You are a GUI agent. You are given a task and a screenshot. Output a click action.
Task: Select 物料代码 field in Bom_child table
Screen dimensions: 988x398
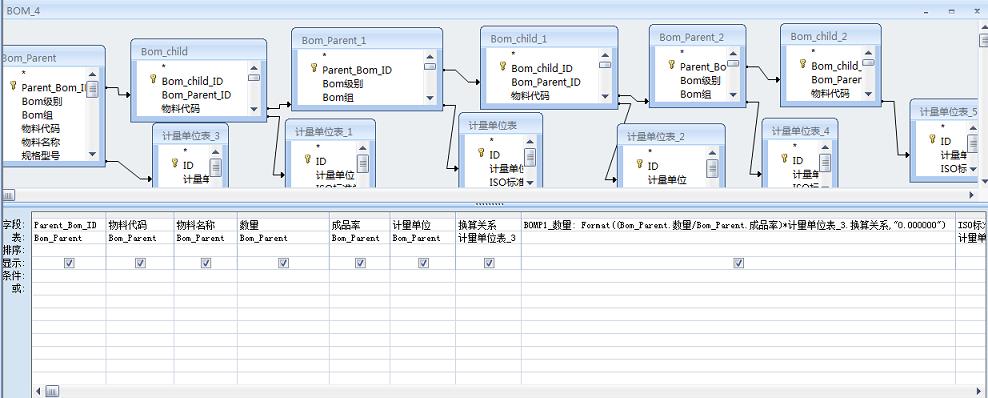[181, 108]
